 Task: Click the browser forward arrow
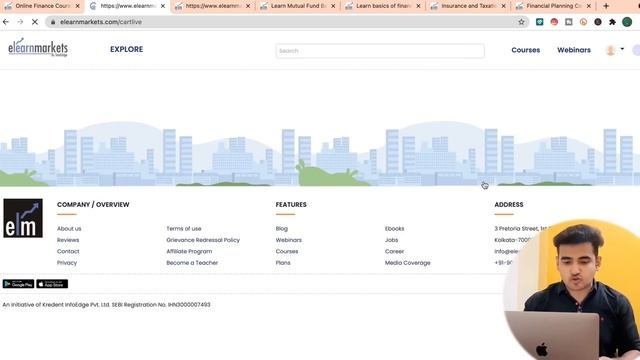pyautogui.click(x=20, y=22)
